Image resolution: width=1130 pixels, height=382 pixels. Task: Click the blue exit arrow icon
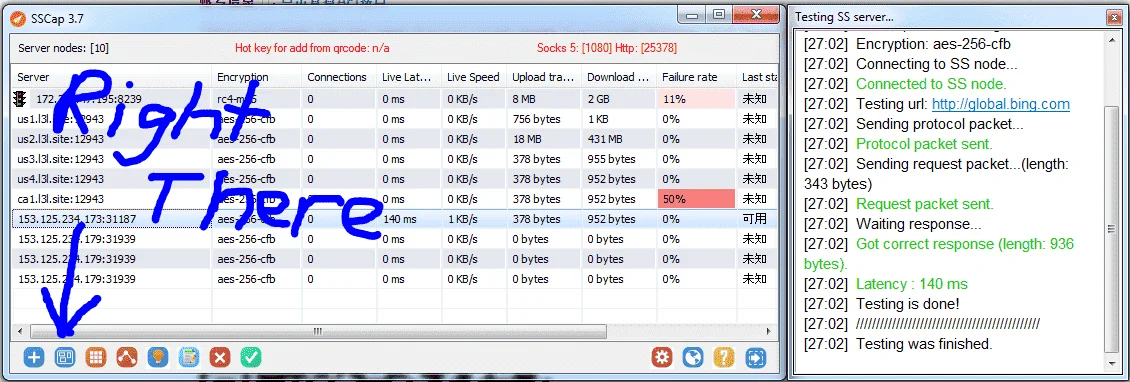pyautogui.click(x=755, y=356)
